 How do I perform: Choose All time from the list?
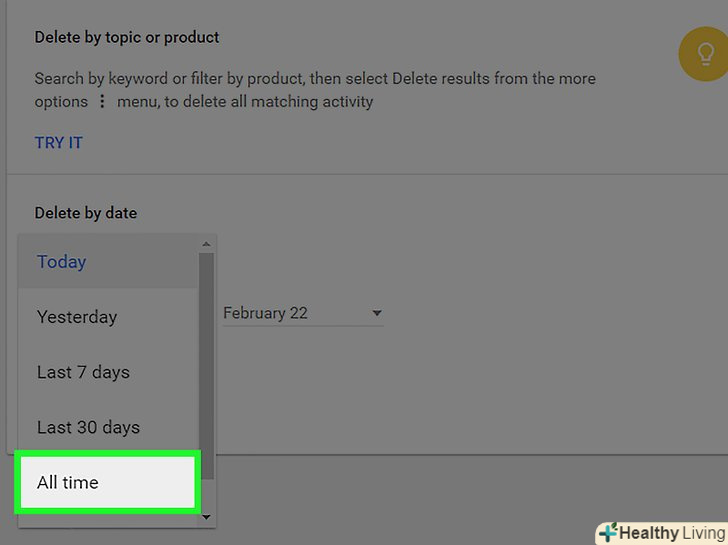(68, 482)
